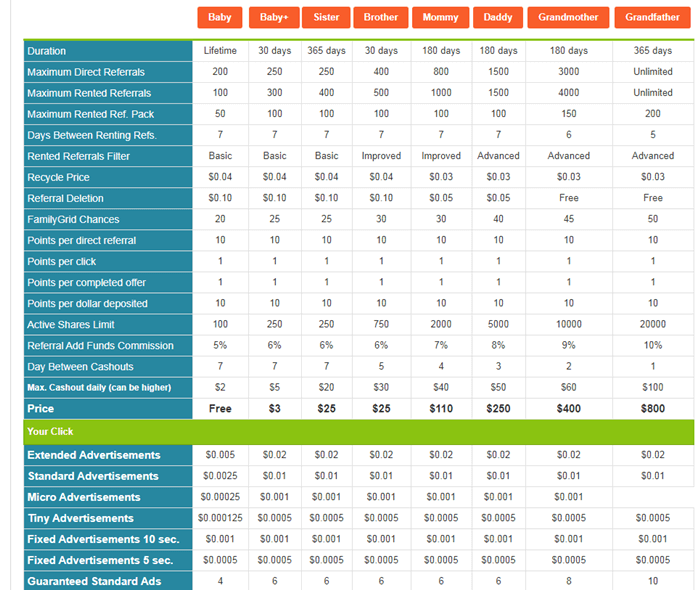Click the FamilyGrid Chances label
The height and width of the screenshot is (590, 700).
point(73,219)
